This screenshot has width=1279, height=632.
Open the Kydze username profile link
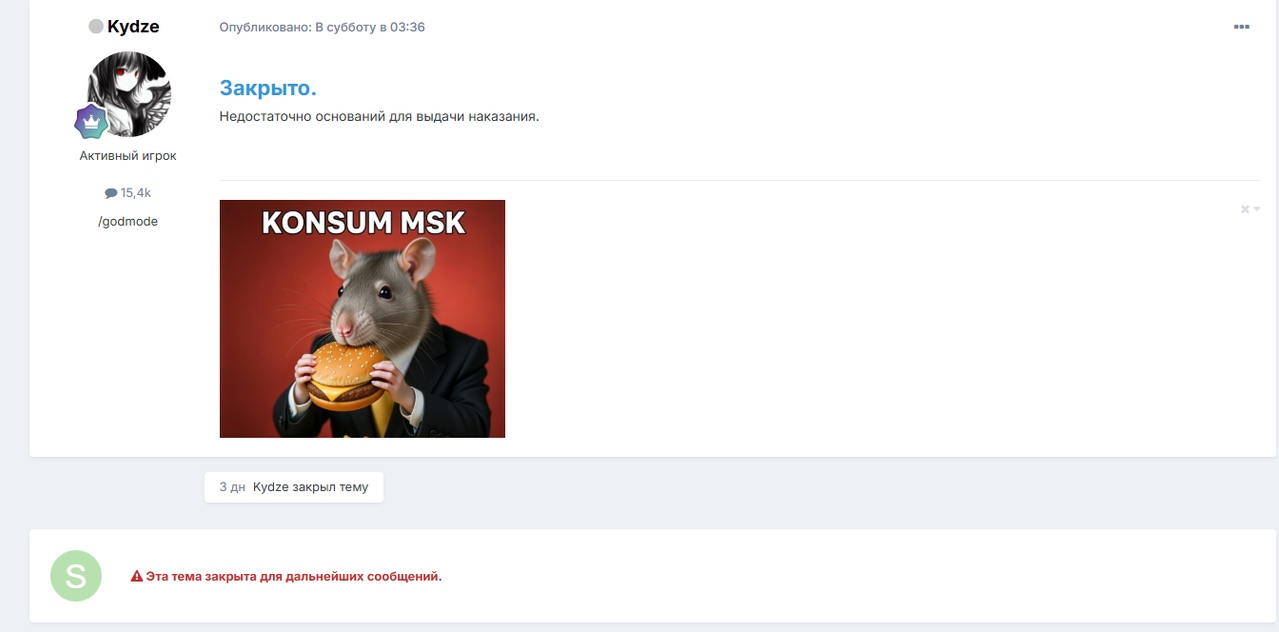click(133, 27)
